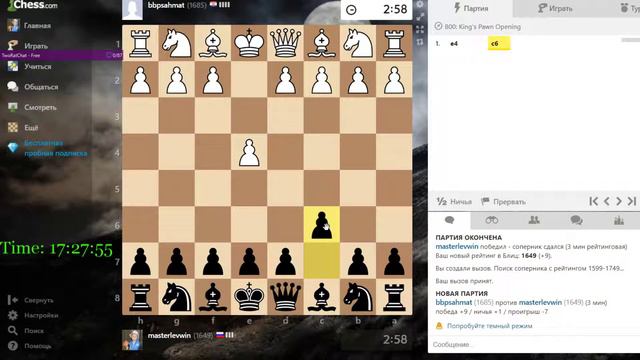
Task: Go to the previous move arrow
Action: point(607,201)
